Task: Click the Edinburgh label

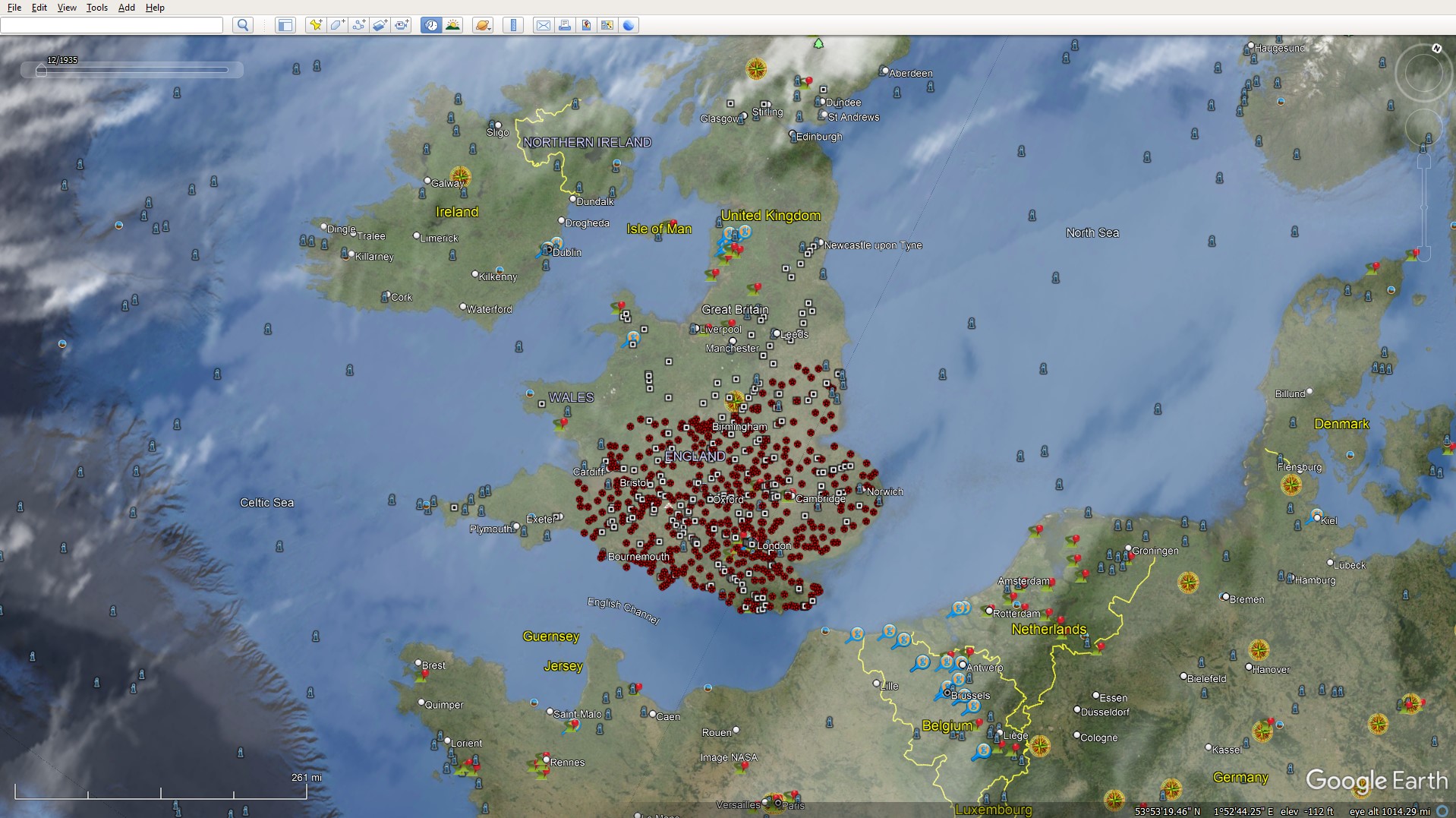Action: [x=819, y=137]
